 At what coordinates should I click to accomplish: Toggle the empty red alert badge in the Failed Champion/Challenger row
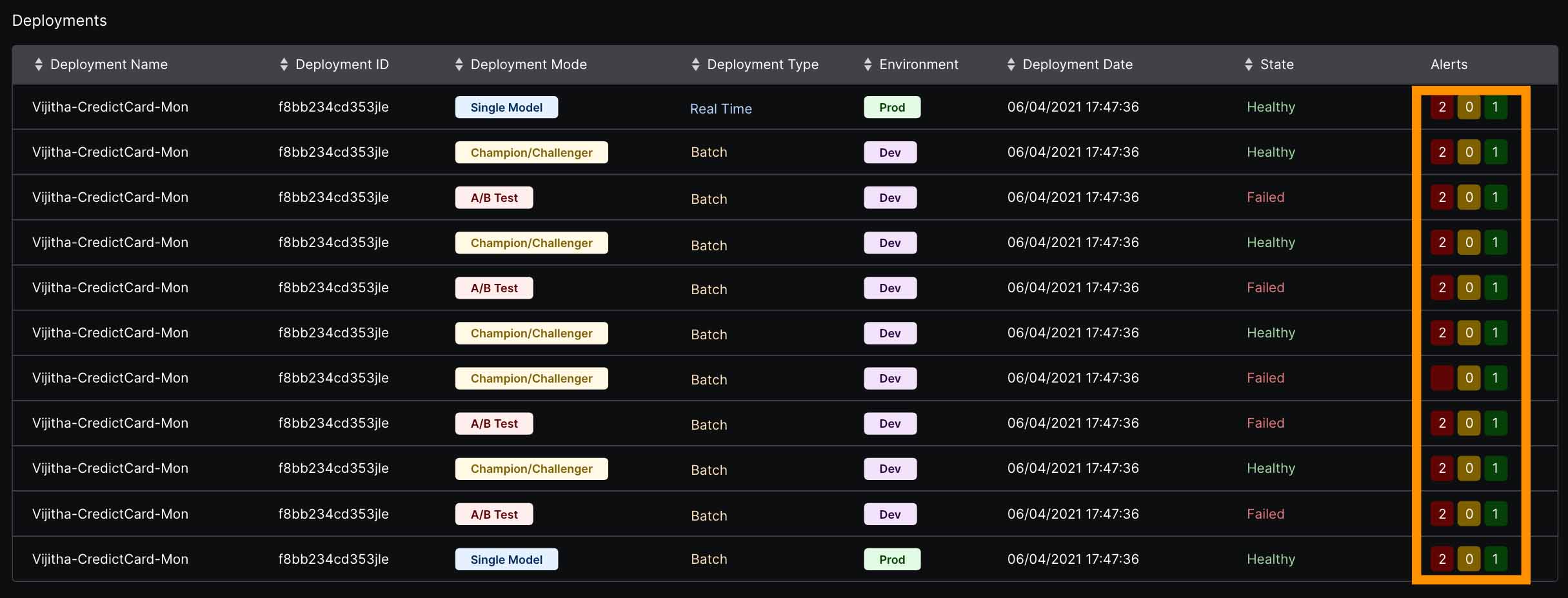[1443, 378]
